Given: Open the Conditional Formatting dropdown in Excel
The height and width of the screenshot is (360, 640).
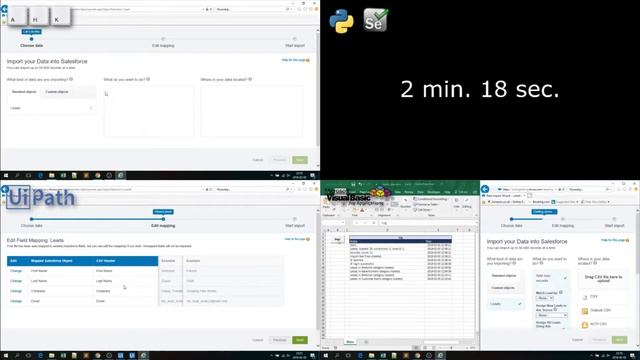Looking at the screenshot, I should [x=431, y=199].
